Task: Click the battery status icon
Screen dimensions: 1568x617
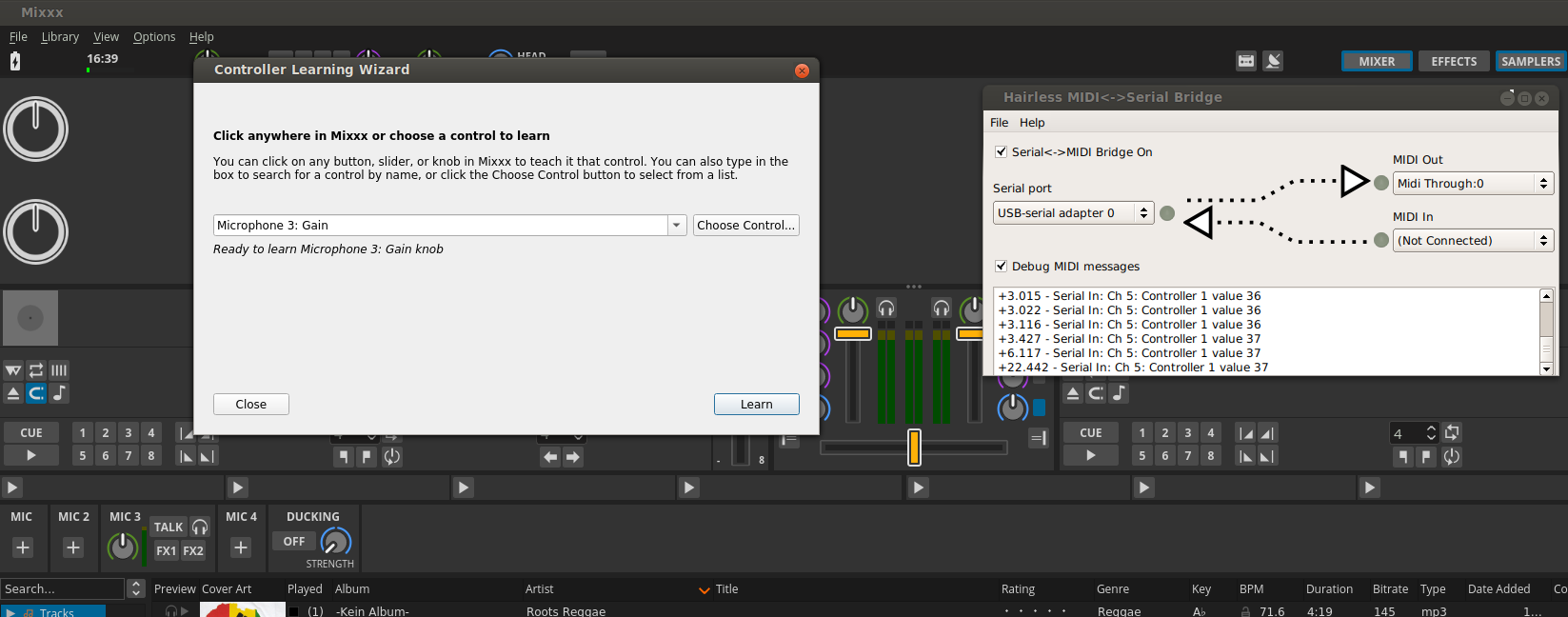Action: 14,62
